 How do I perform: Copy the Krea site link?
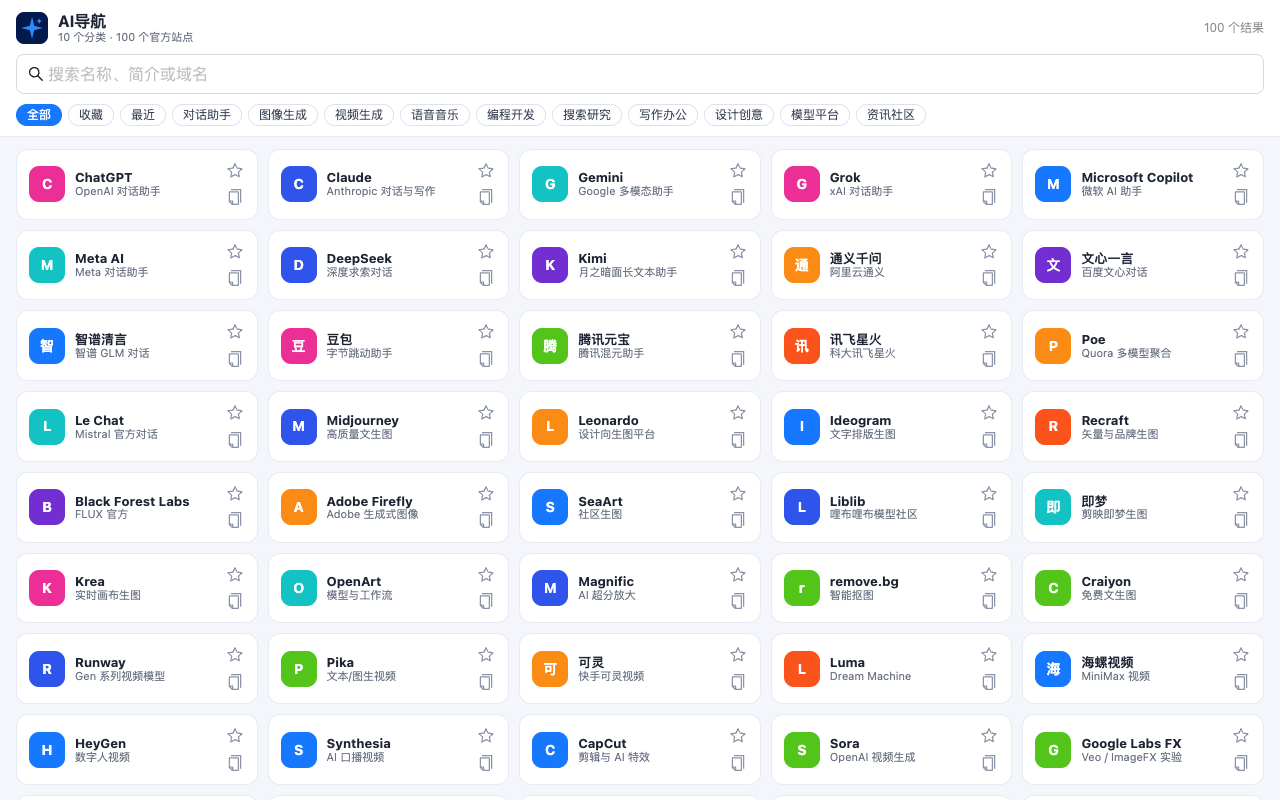pyautogui.click(x=235, y=601)
